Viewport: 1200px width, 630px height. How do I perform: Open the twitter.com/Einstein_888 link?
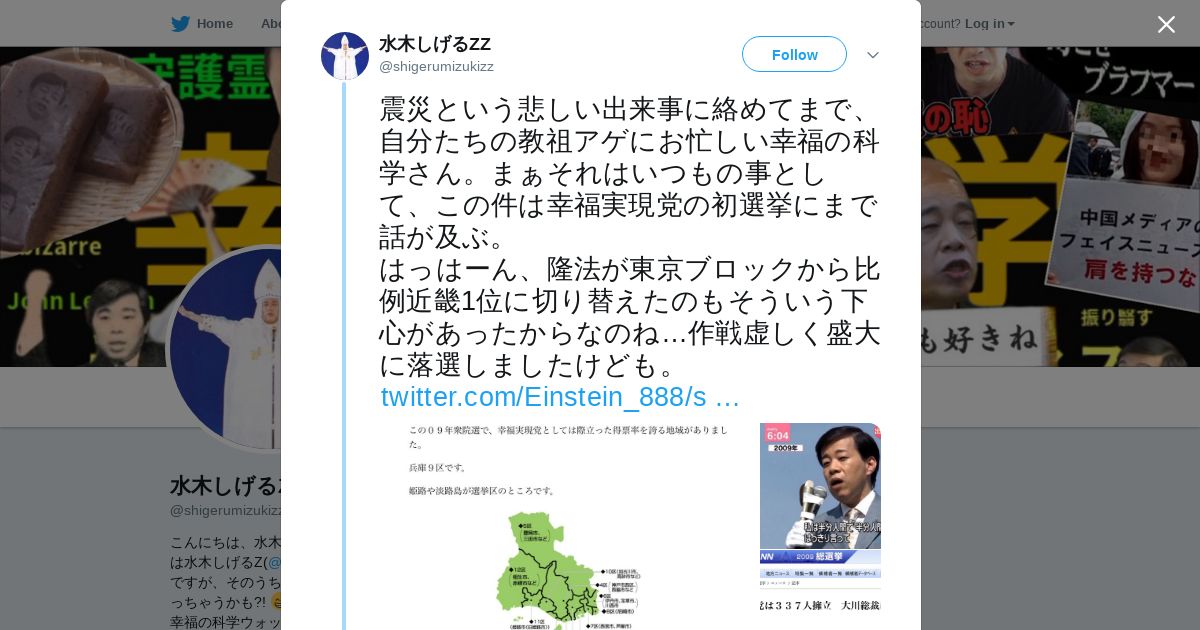(x=560, y=397)
